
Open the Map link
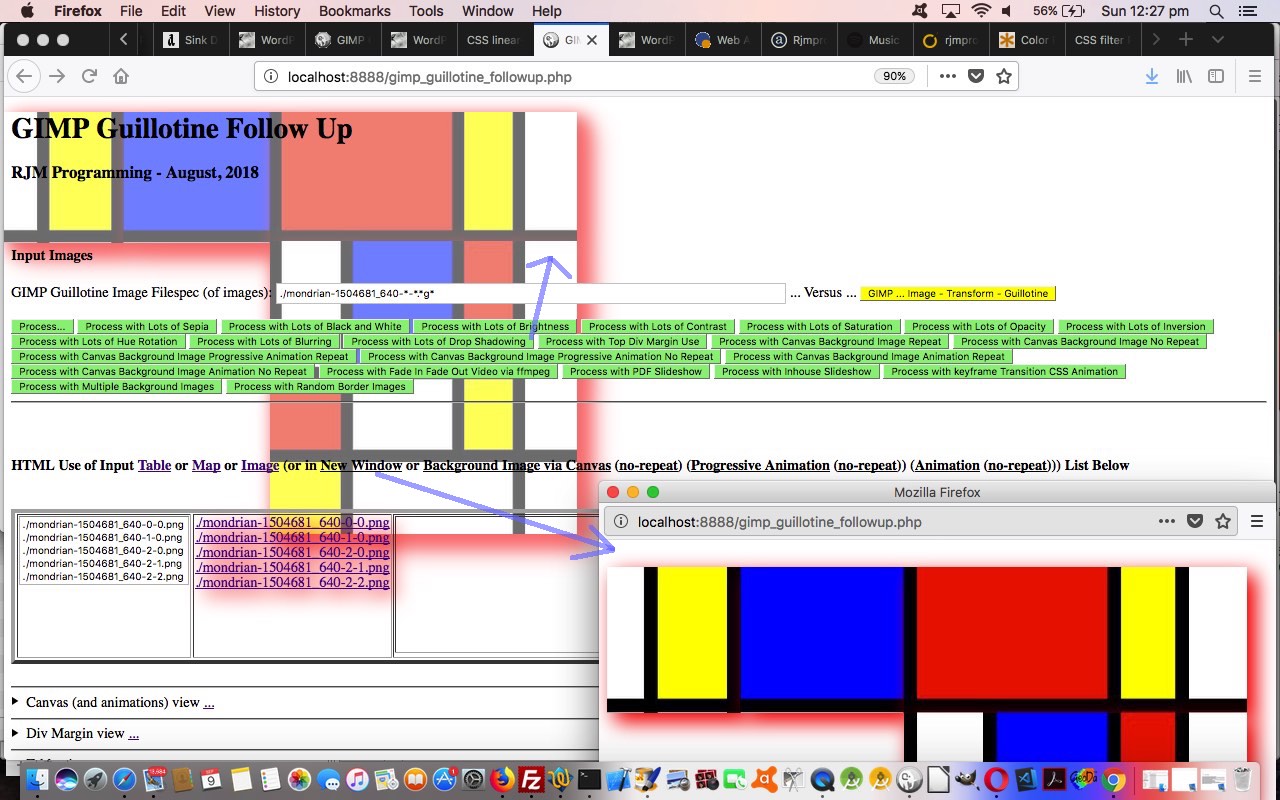coord(206,465)
